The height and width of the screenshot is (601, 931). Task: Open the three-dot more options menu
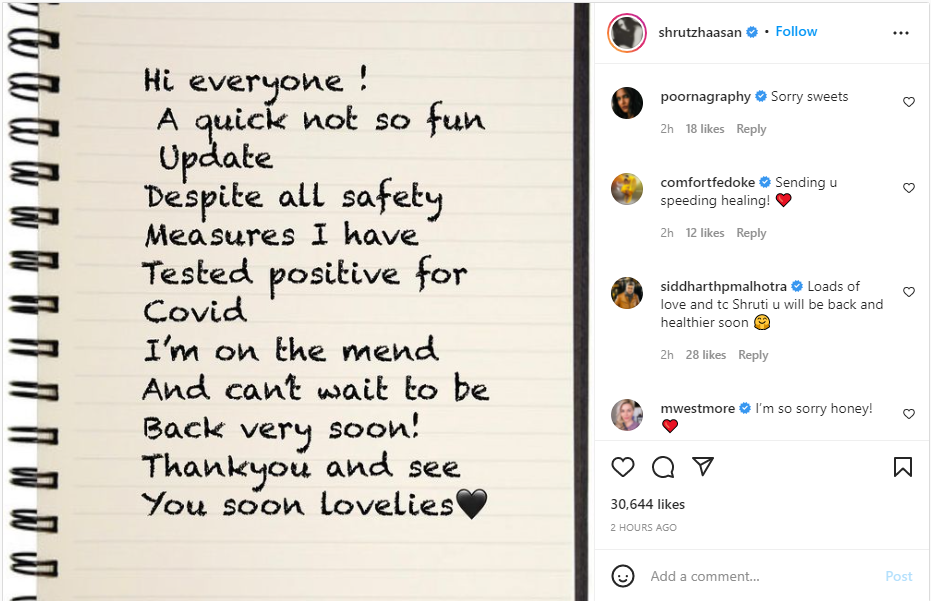pyautogui.click(x=901, y=33)
